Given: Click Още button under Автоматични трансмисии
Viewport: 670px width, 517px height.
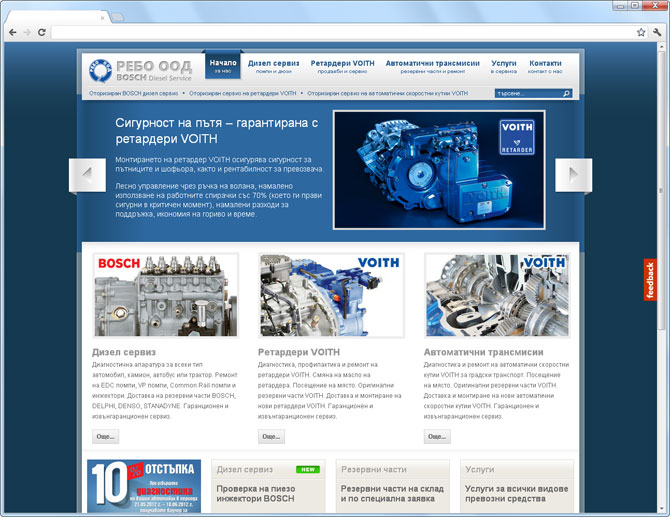Looking at the screenshot, I should point(437,437).
